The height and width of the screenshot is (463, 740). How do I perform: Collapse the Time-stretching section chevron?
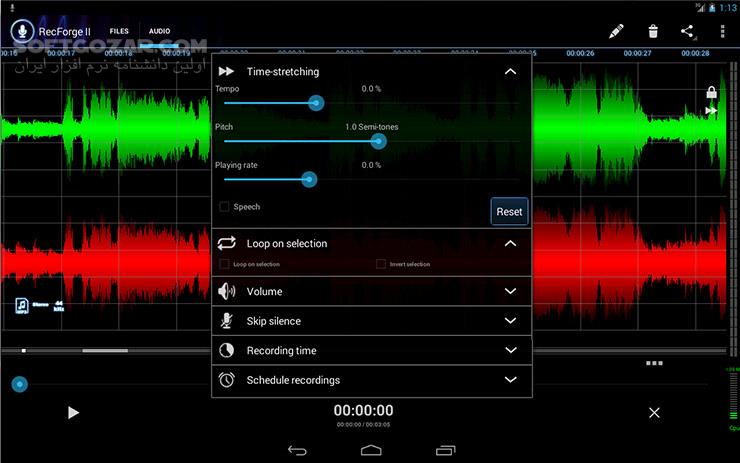click(x=510, y=72)
